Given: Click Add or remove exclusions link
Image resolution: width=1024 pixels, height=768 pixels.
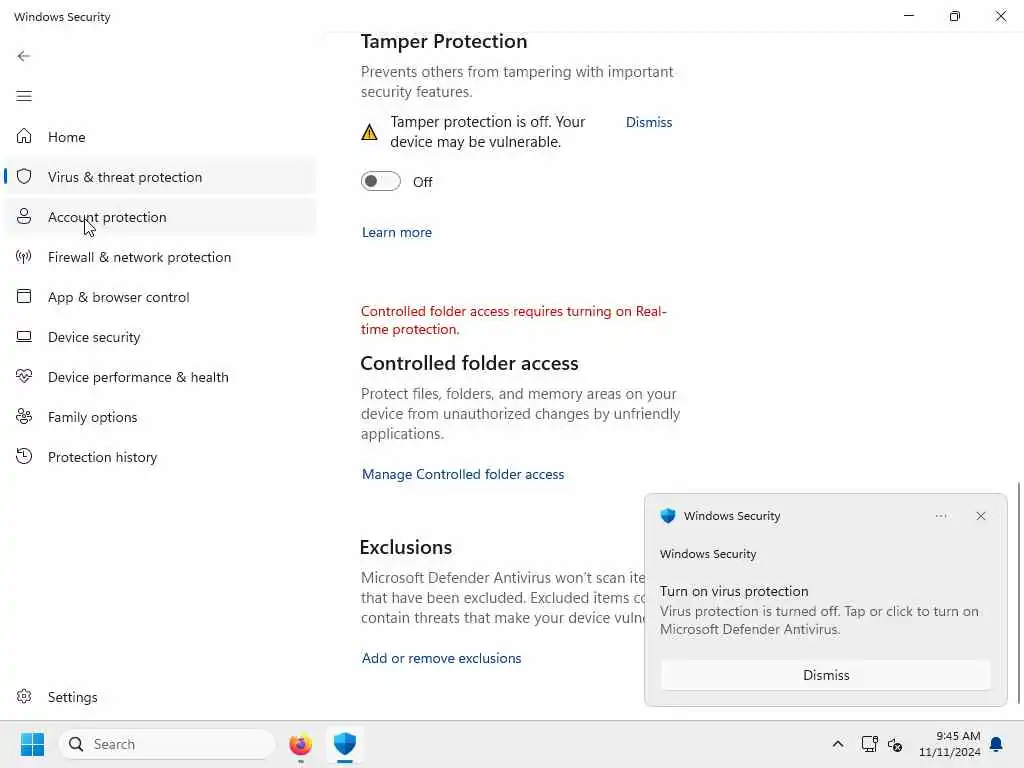Looking at the screenshot, I should pyautogui.click(x=441, y=658).
